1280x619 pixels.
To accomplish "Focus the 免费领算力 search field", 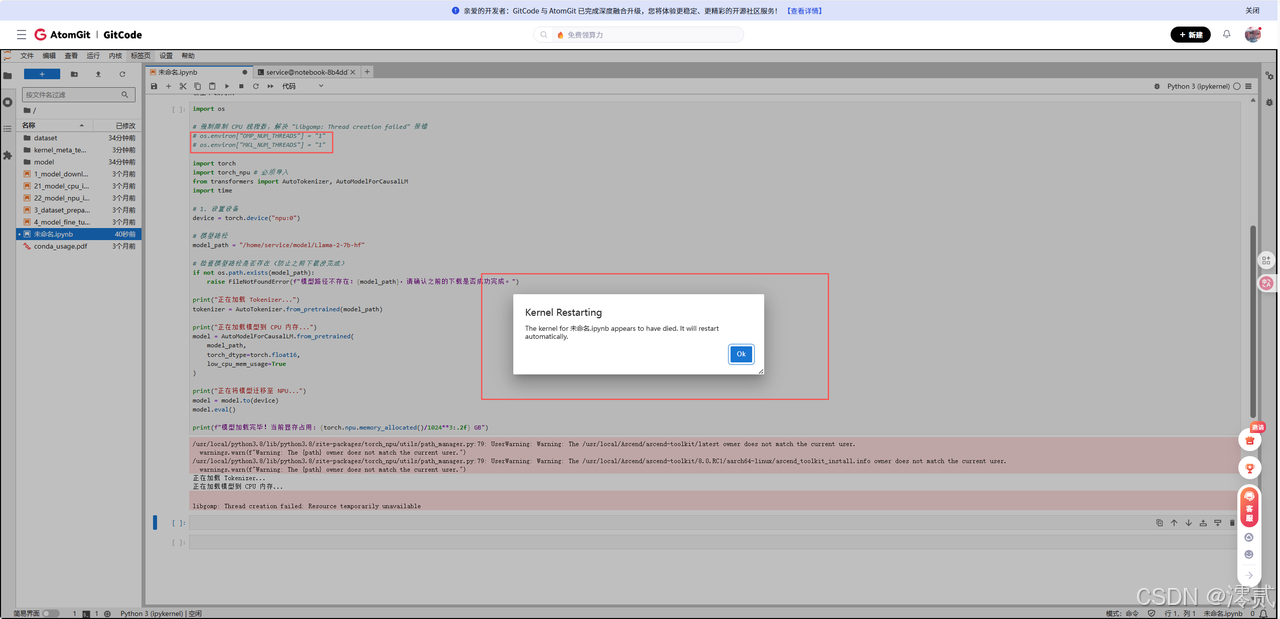I will pos(639,34).
